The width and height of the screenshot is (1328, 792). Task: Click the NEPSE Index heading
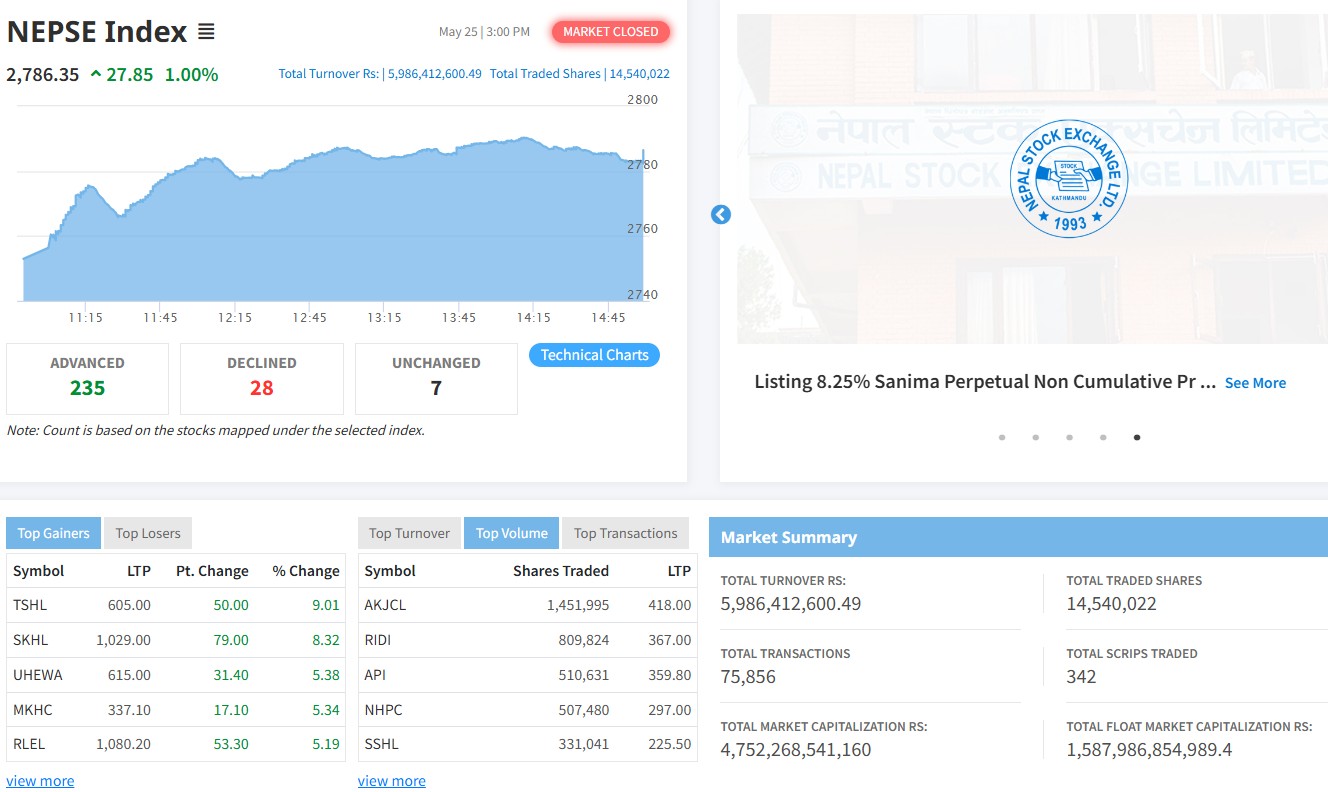tap(97, 32)
